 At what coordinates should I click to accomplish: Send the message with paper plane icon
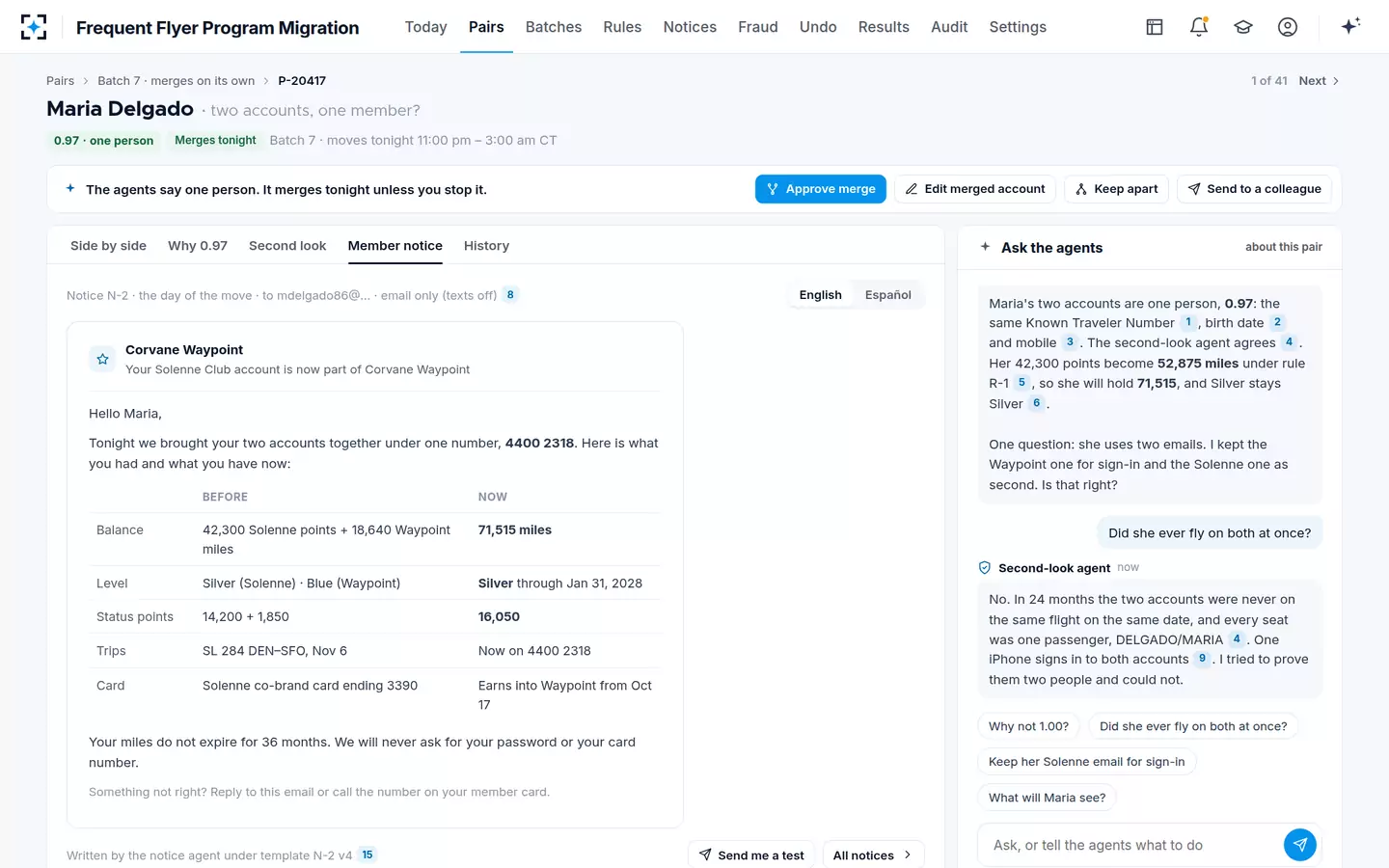point(1300,845)
